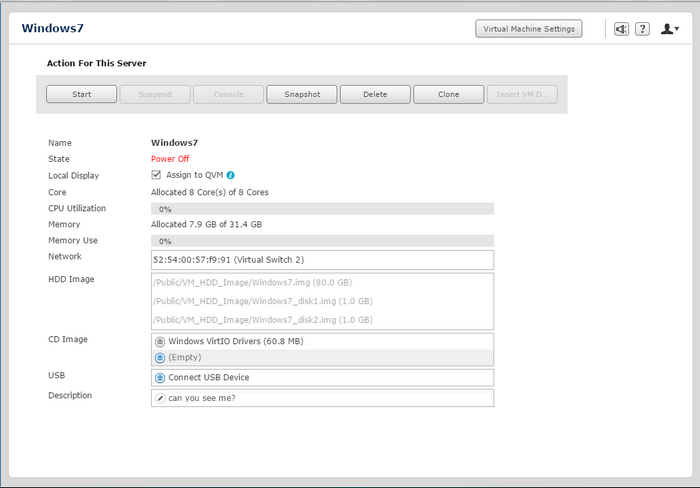This screenshot has width=700, height=488.
Task: Click the Connect USB Device icon
Action: point(160,378)
